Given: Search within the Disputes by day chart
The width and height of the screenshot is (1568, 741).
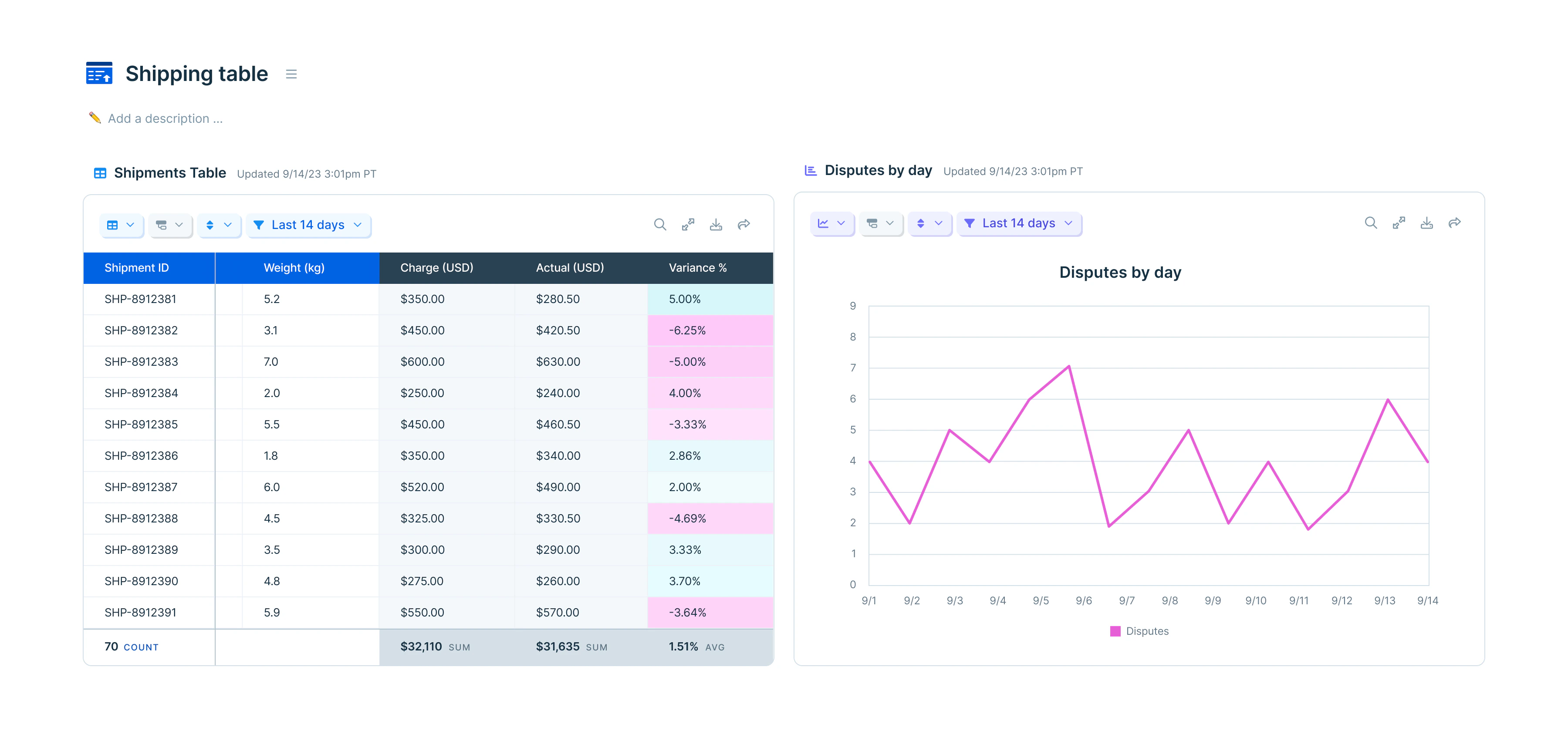Looking at the screenshot, I should click(x=1371, y=222).
